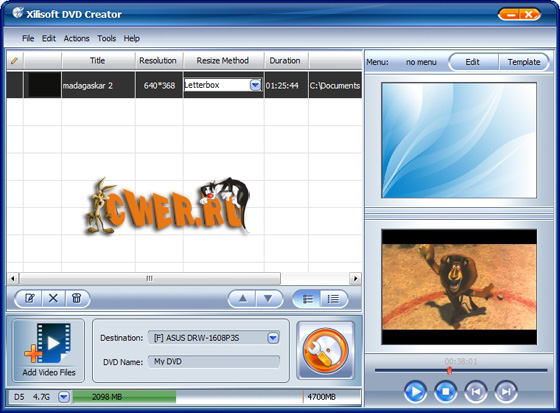The width and height of the screenshot is (560, 413).
Task: Open the Destination drive dropdown
Action: 273,338
